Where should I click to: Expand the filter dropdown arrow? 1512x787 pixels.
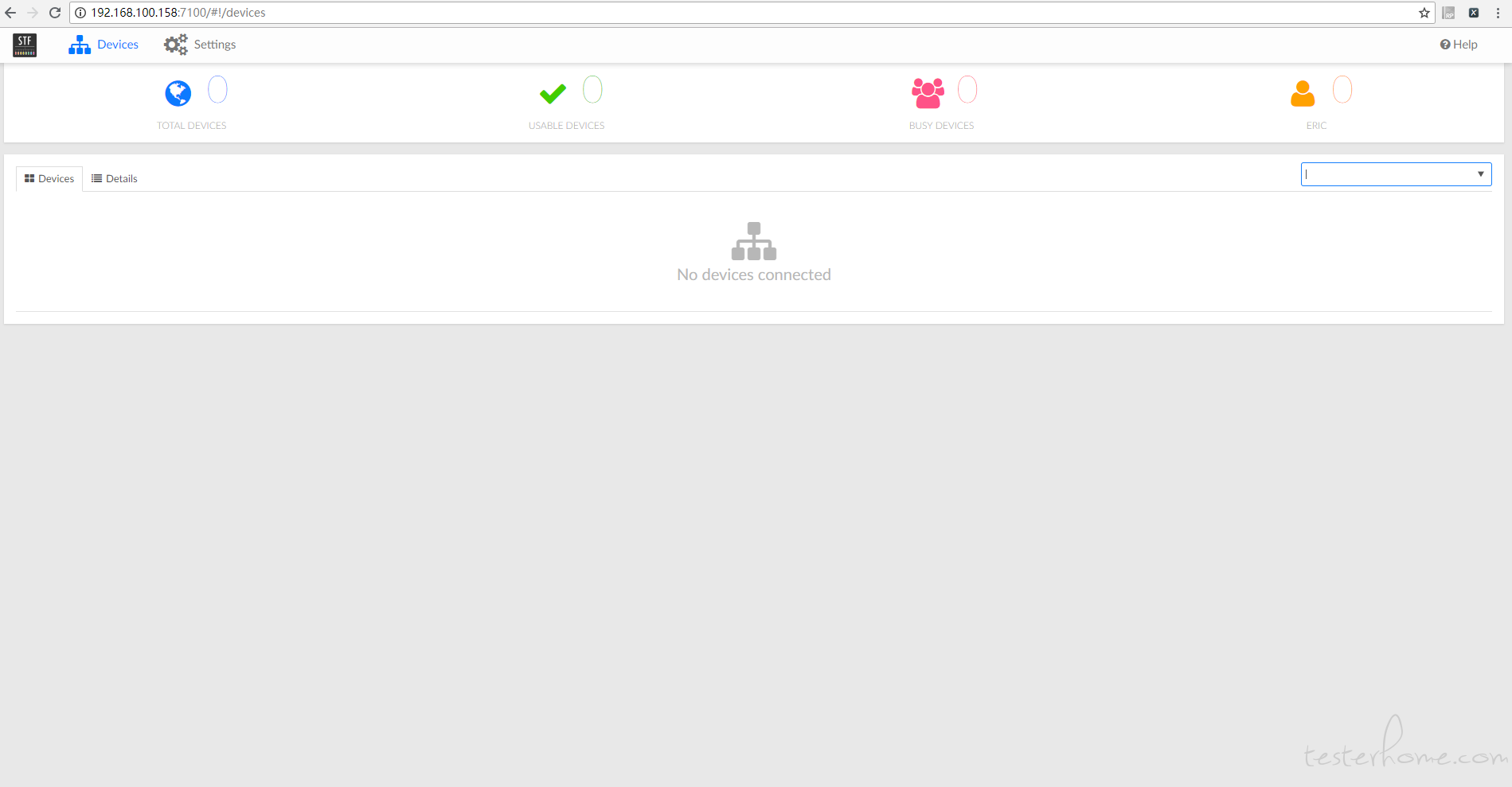click(x=1480, y=174)
